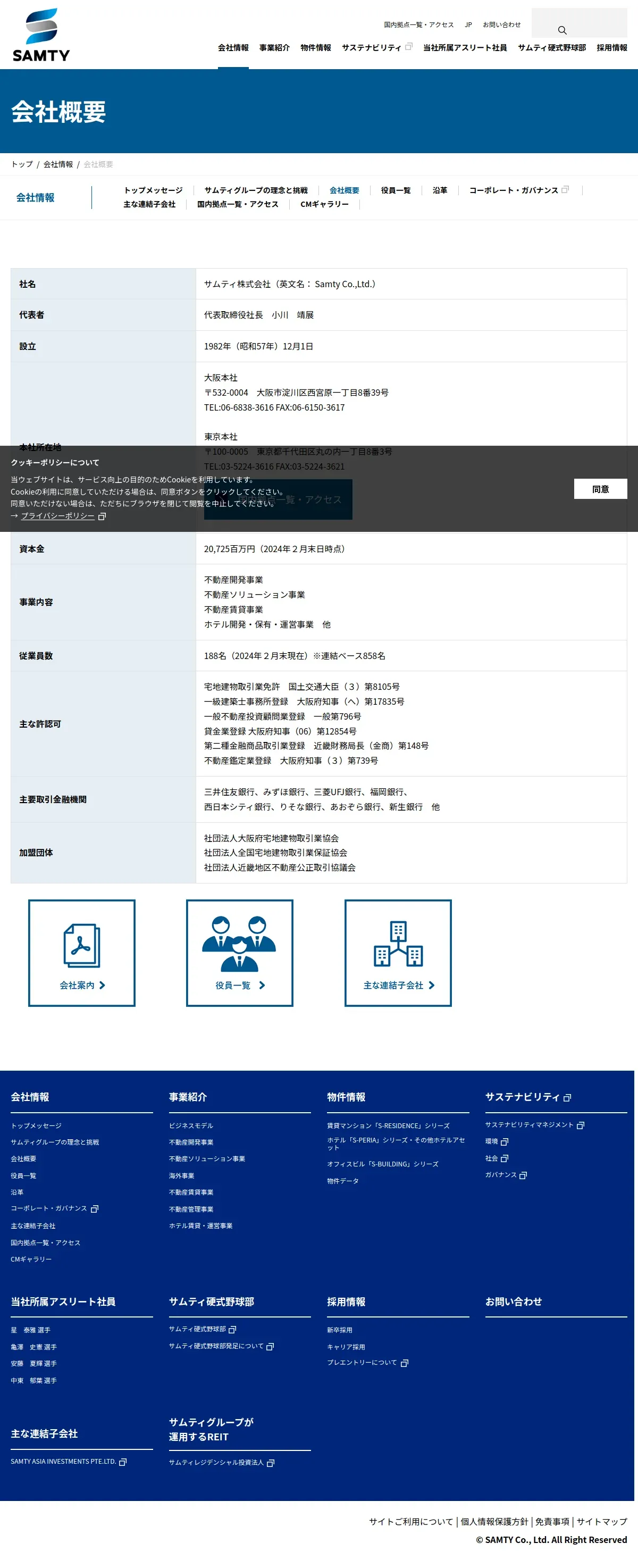The image size is (638, 1568).
Task: Click footer SAMTY ASIA INVESTMENTS PTE.LTD. link
Action: point(68,1462)
